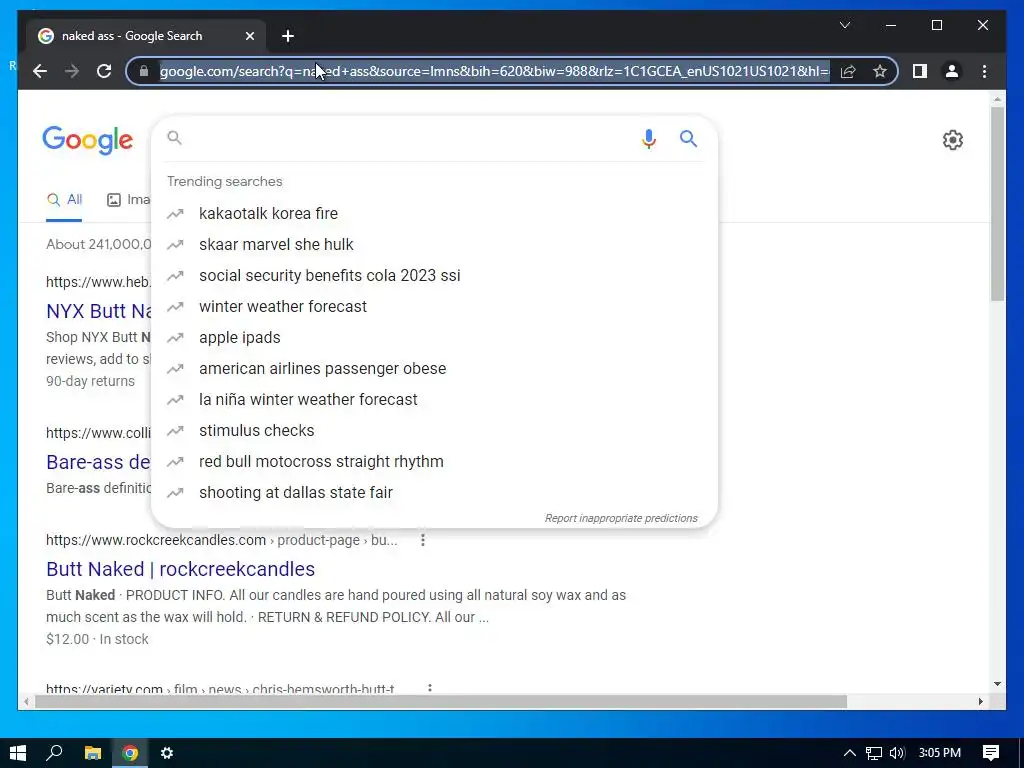This screenshot has height=768, width=1024.
Task: Open a new tab with plus button
Action: (x=288, y=36)
